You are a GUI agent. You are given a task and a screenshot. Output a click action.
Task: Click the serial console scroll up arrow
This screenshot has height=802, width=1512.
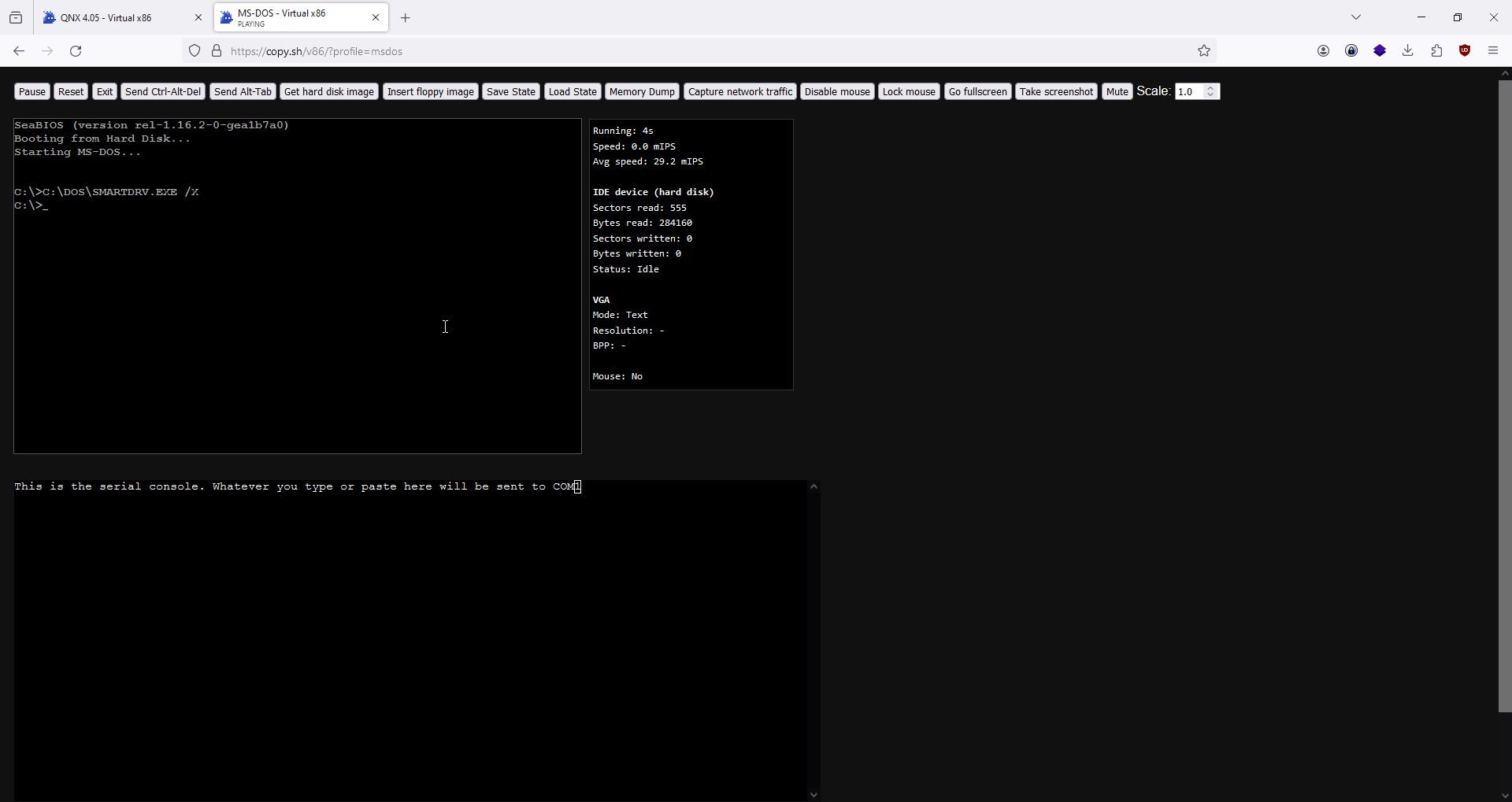point(813,486)
